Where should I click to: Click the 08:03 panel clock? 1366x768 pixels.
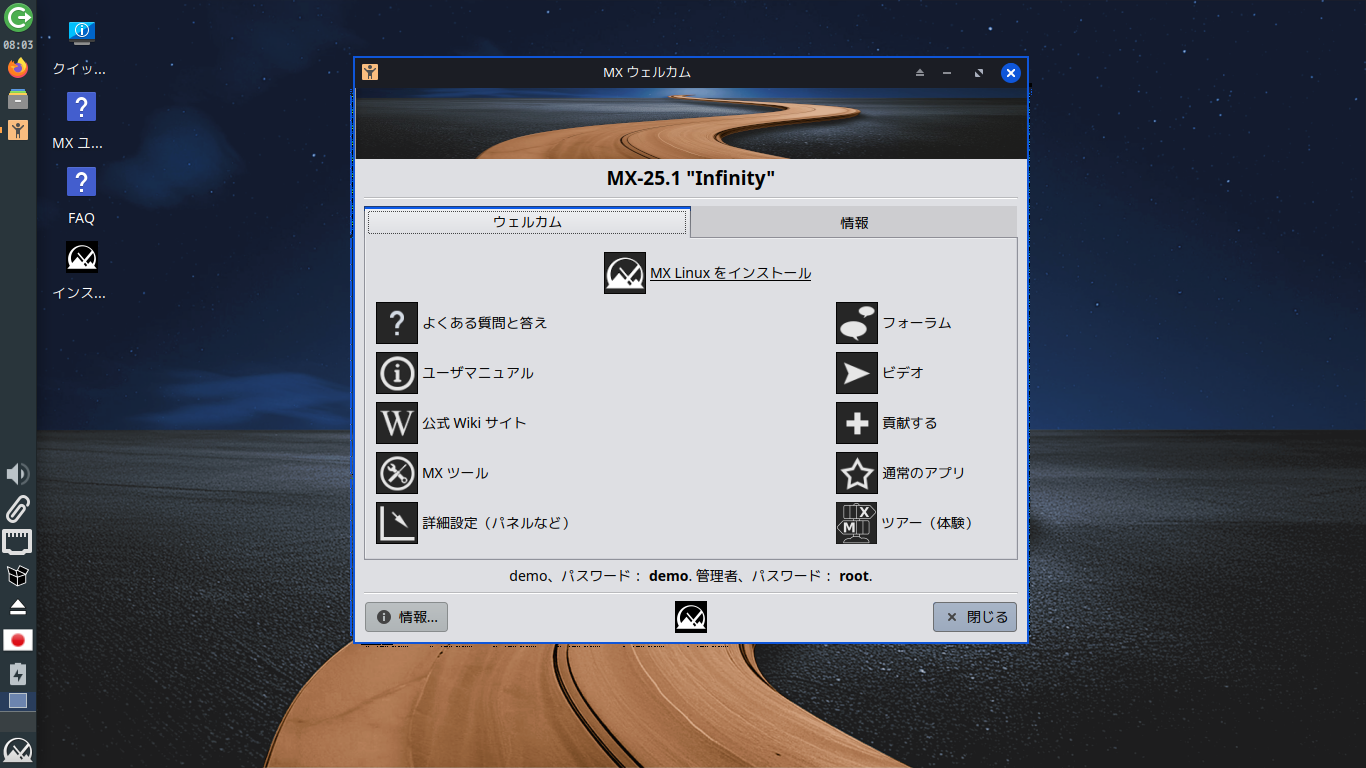(x=18, y=45)
